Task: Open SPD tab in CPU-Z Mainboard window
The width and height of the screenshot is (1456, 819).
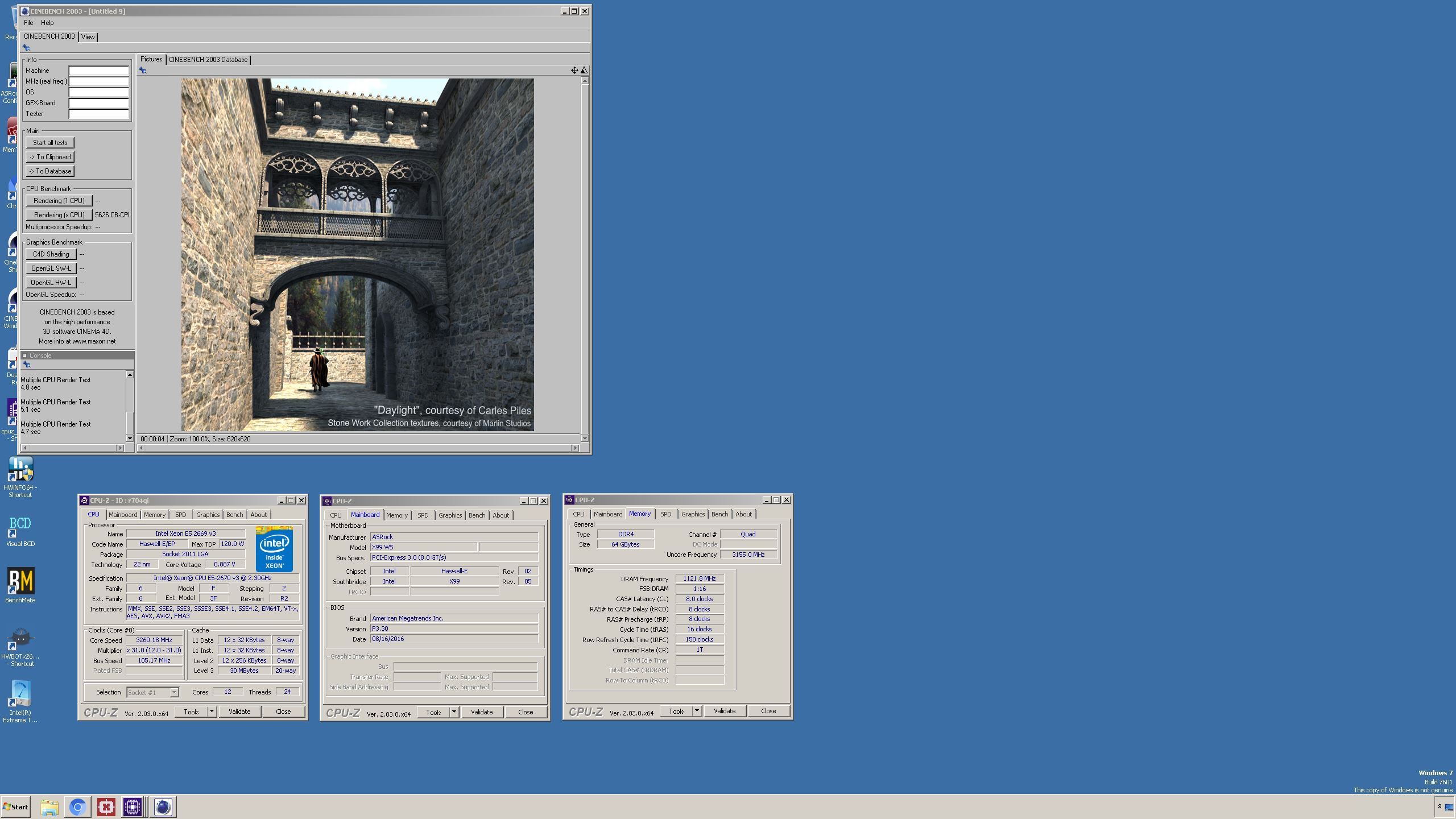Action: click(x=423, y=515)
